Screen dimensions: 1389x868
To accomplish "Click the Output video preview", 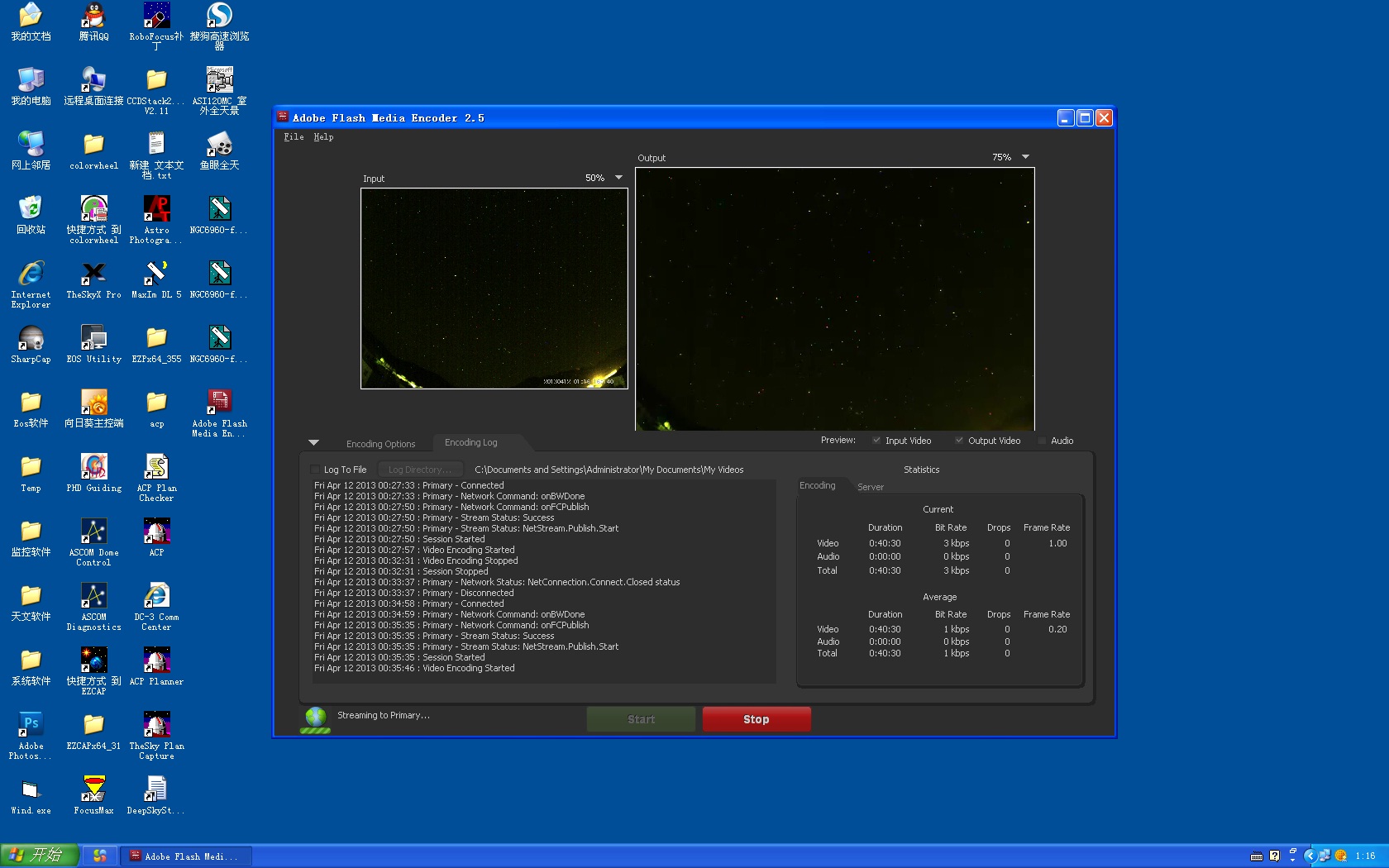I will (x=835, y=299).
